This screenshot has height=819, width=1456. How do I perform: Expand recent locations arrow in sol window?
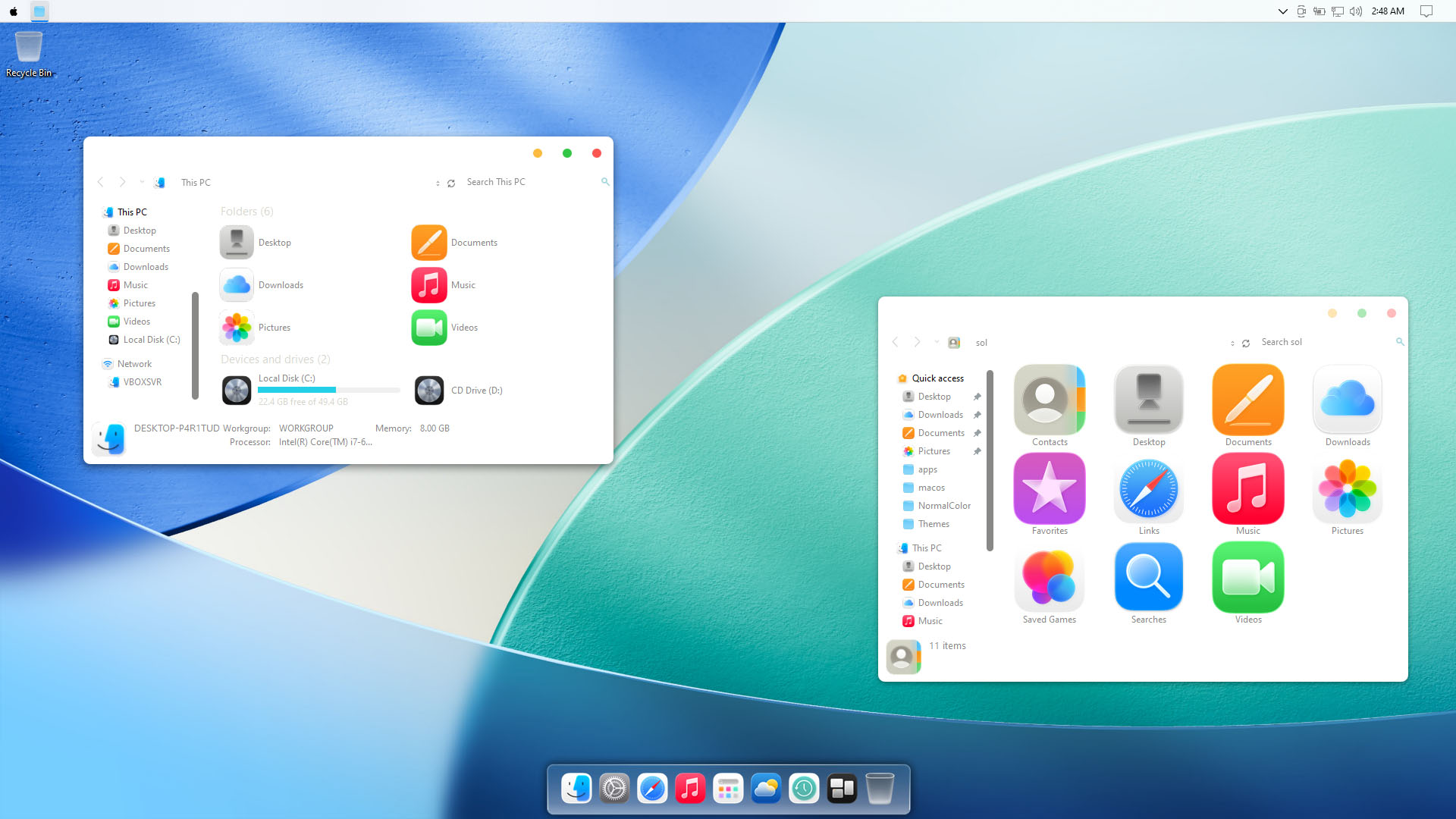[937, 342]
